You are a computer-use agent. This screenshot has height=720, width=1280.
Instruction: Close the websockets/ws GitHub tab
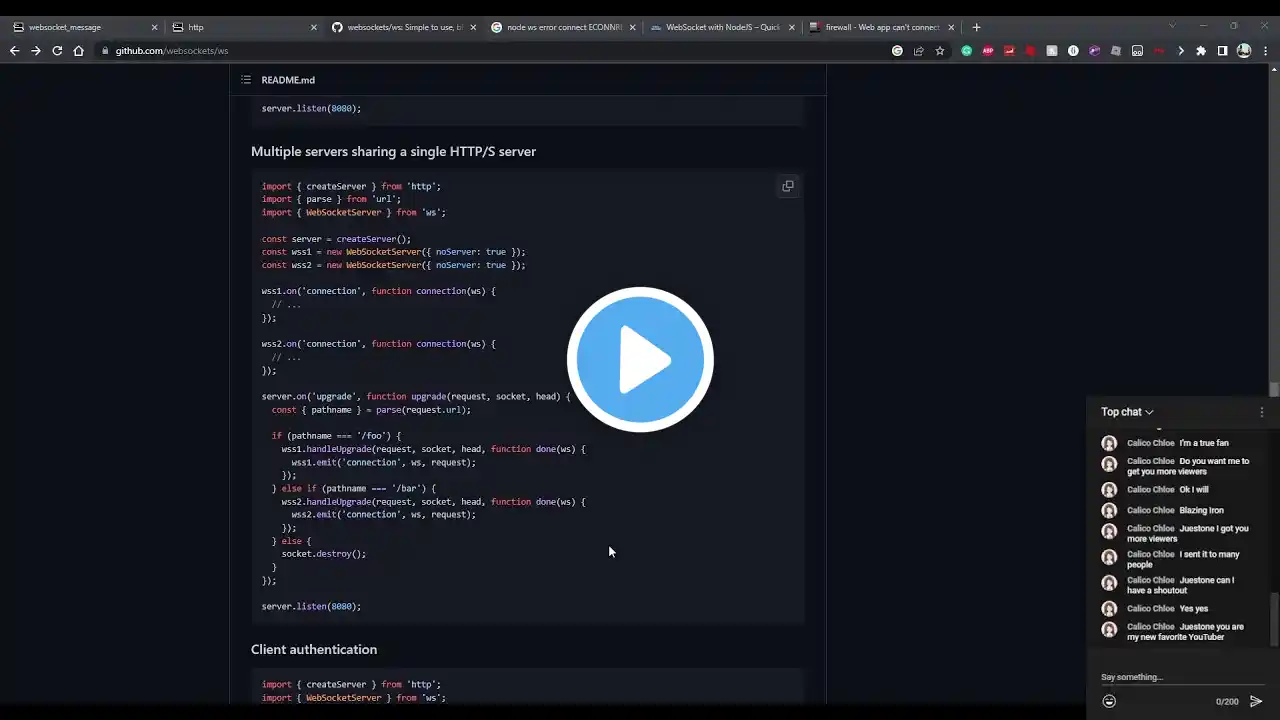pyautogui.click(x=473, y=27)
